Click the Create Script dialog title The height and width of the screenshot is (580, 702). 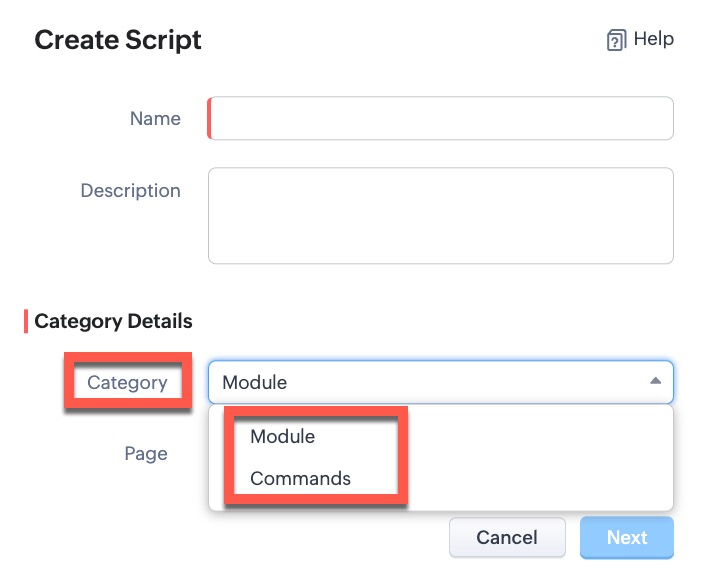118,40
